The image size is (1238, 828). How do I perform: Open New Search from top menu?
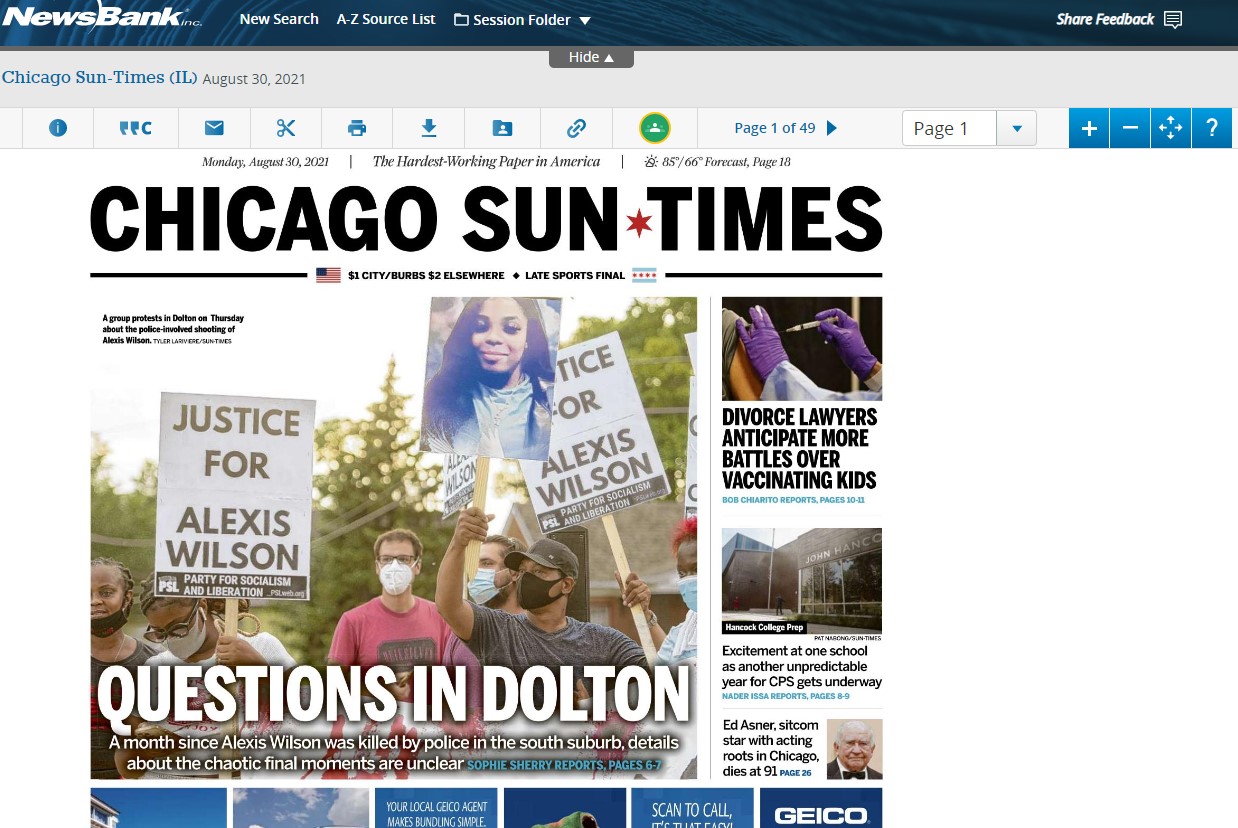click(x=279, y=19)
